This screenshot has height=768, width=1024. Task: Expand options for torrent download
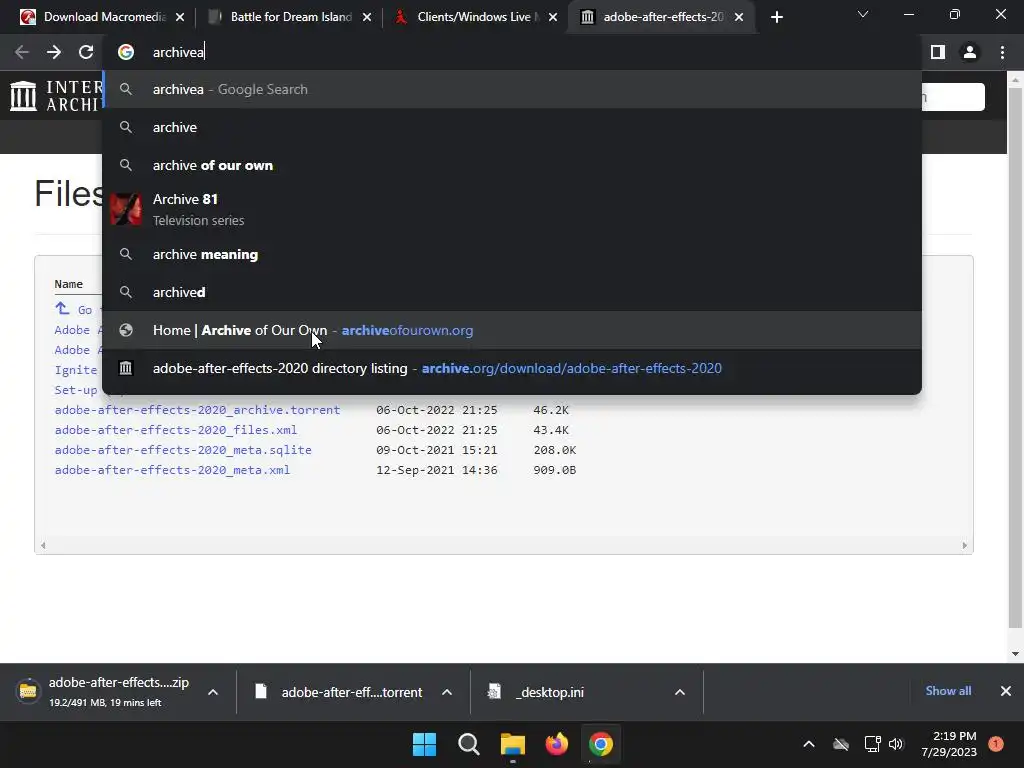click(447, 692)
